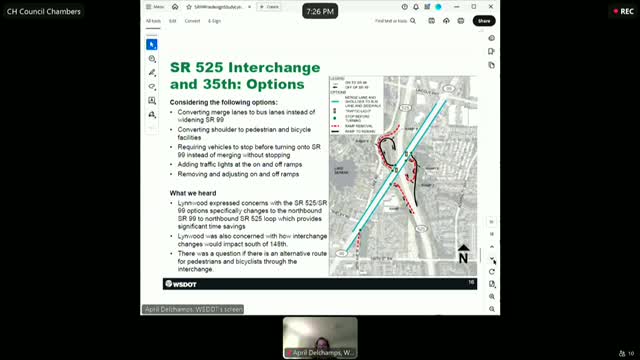Click the current page number box

point(491,222)
